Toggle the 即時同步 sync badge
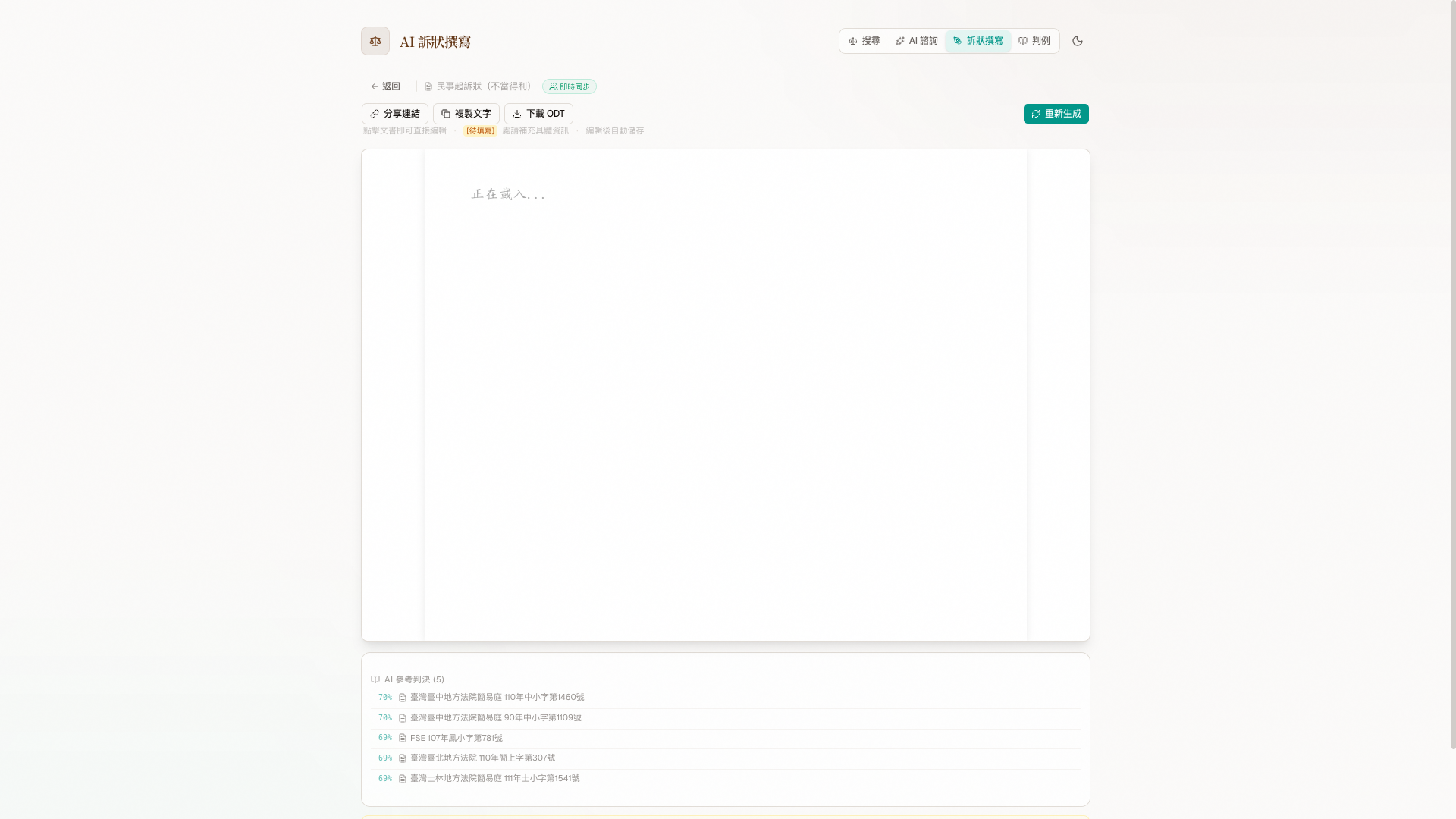 coord(570,86)
